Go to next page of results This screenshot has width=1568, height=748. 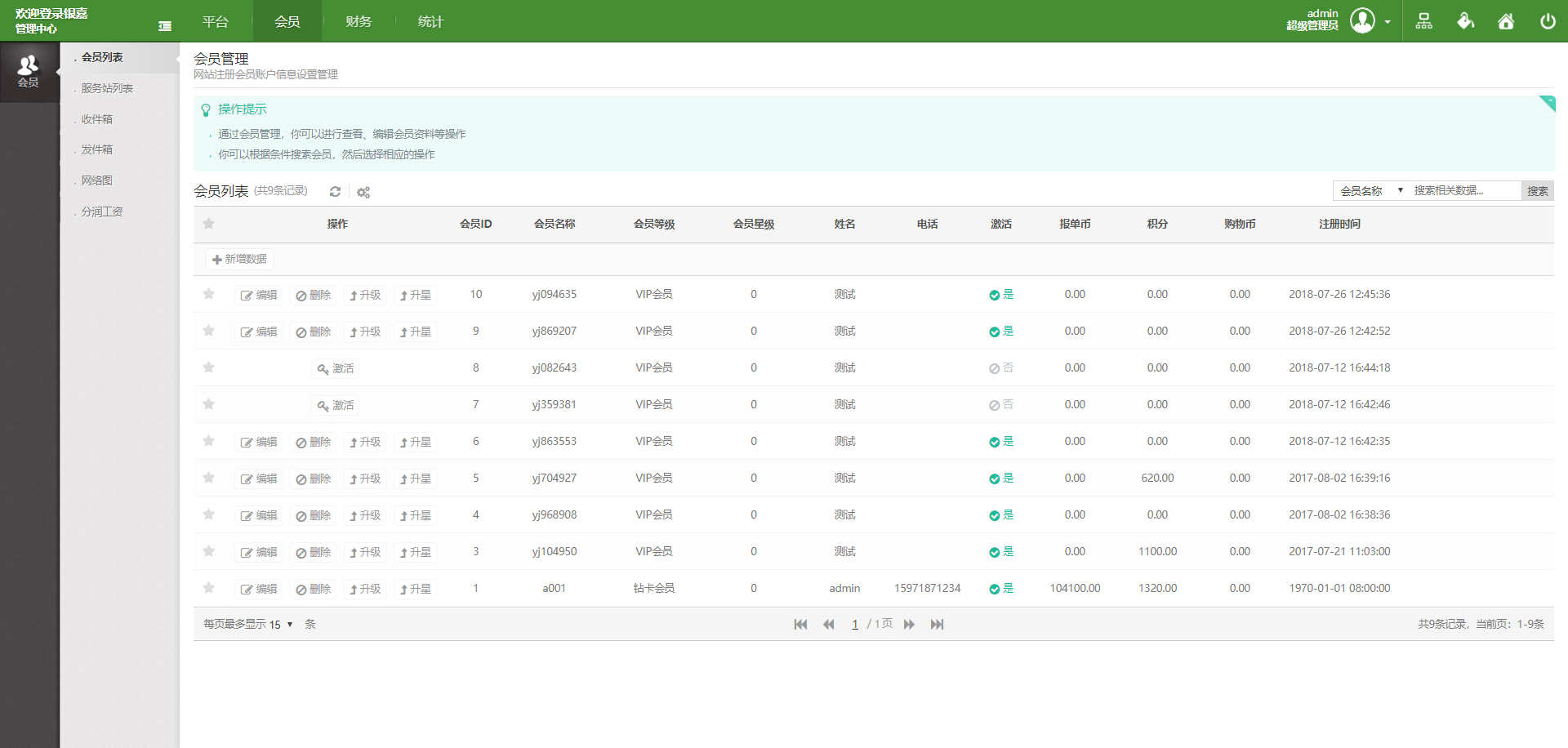pos(909,625)
